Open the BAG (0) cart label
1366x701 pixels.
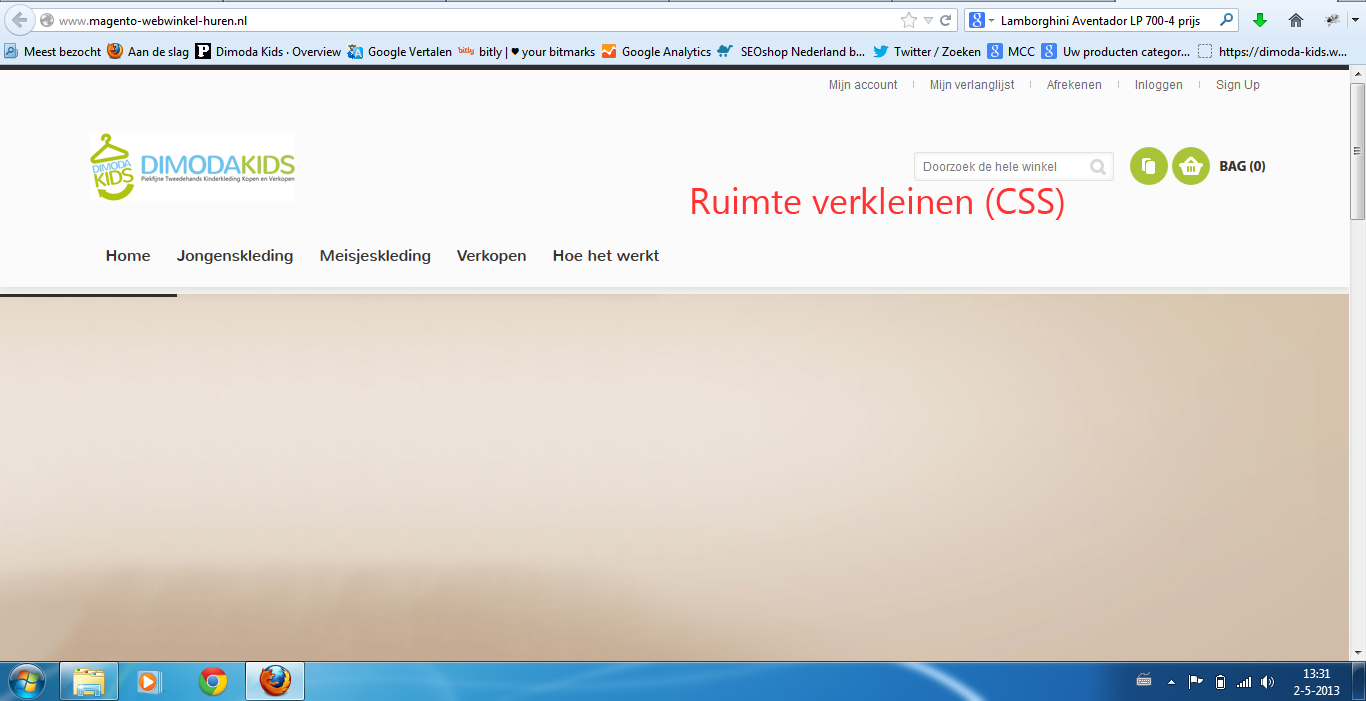pyautogui.click(x=1242, y=166)
